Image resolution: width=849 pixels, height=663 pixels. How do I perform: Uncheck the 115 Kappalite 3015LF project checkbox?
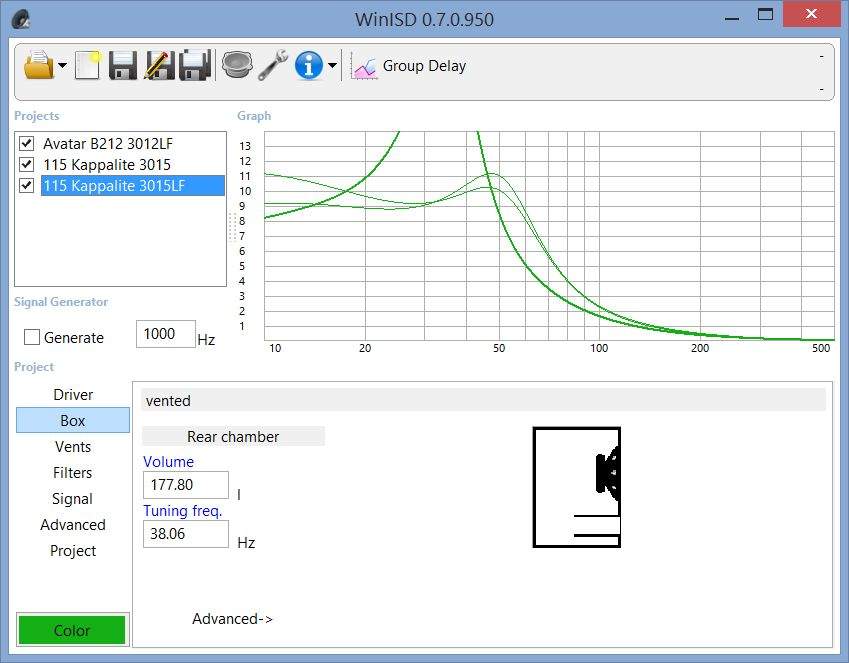pos(27,185)
